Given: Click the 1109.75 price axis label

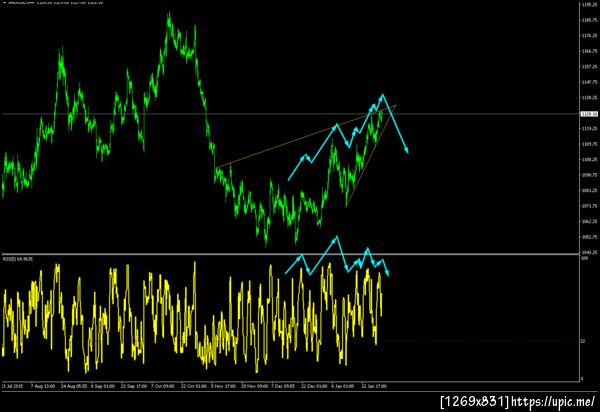Looking at the screenshot, I should coord(590,144).
